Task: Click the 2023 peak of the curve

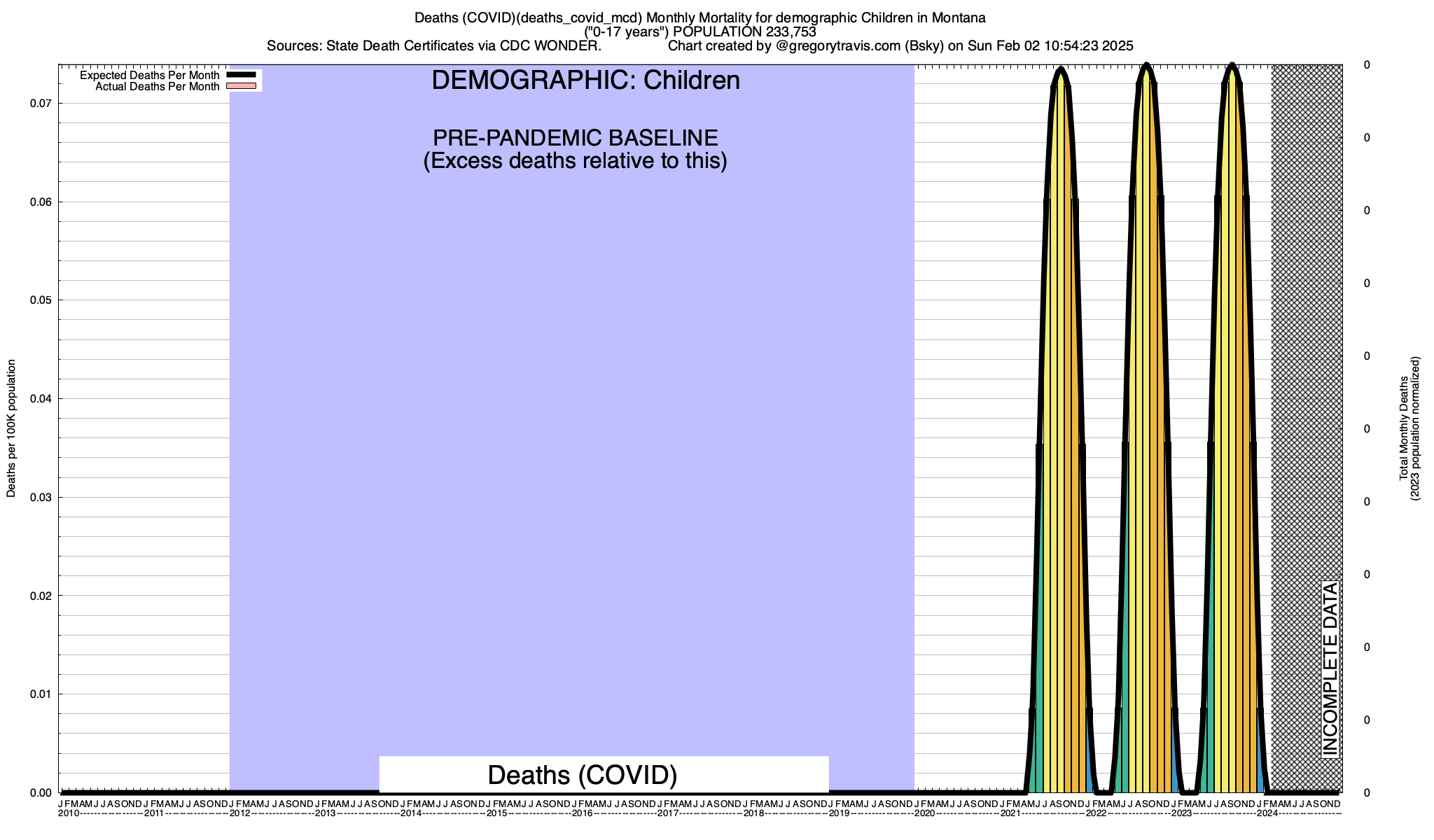Action: 1232,66
